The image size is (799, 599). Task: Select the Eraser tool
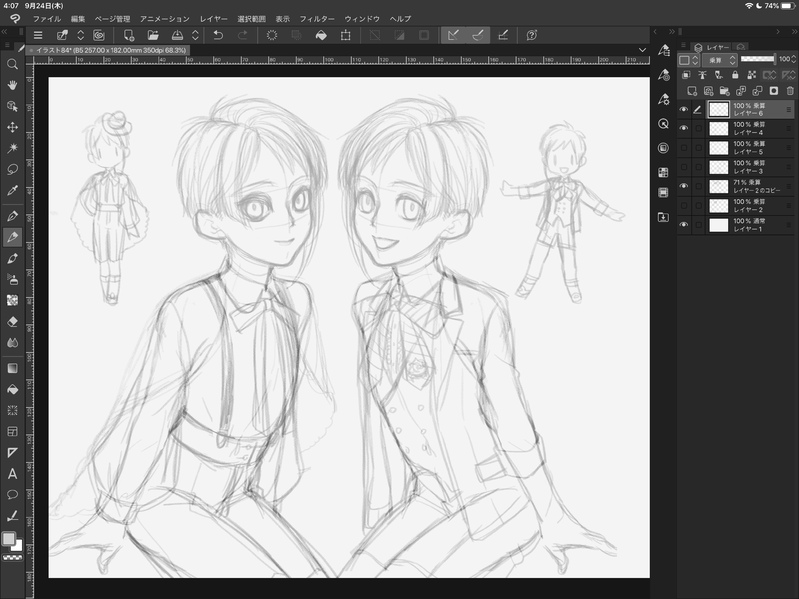point(12,321)
